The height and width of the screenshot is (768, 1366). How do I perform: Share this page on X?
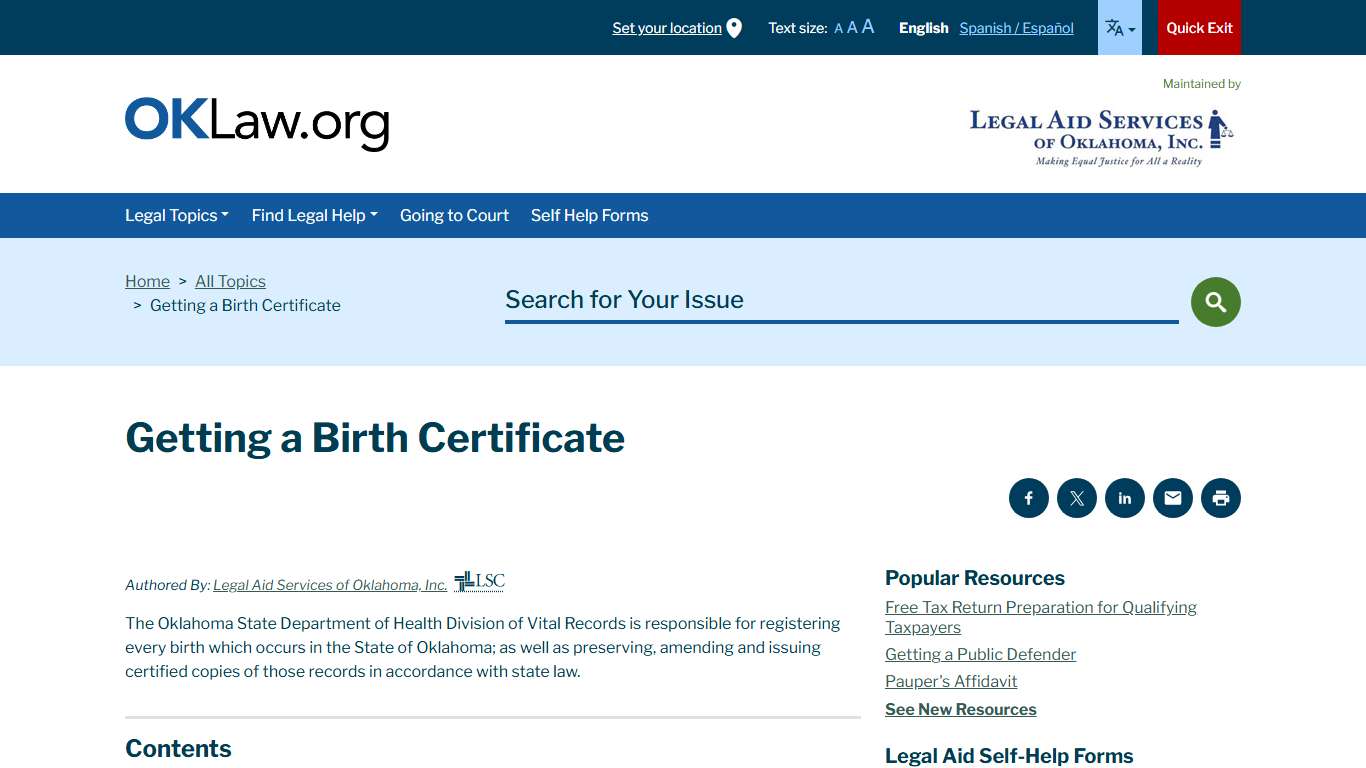tap(1076, 497)
